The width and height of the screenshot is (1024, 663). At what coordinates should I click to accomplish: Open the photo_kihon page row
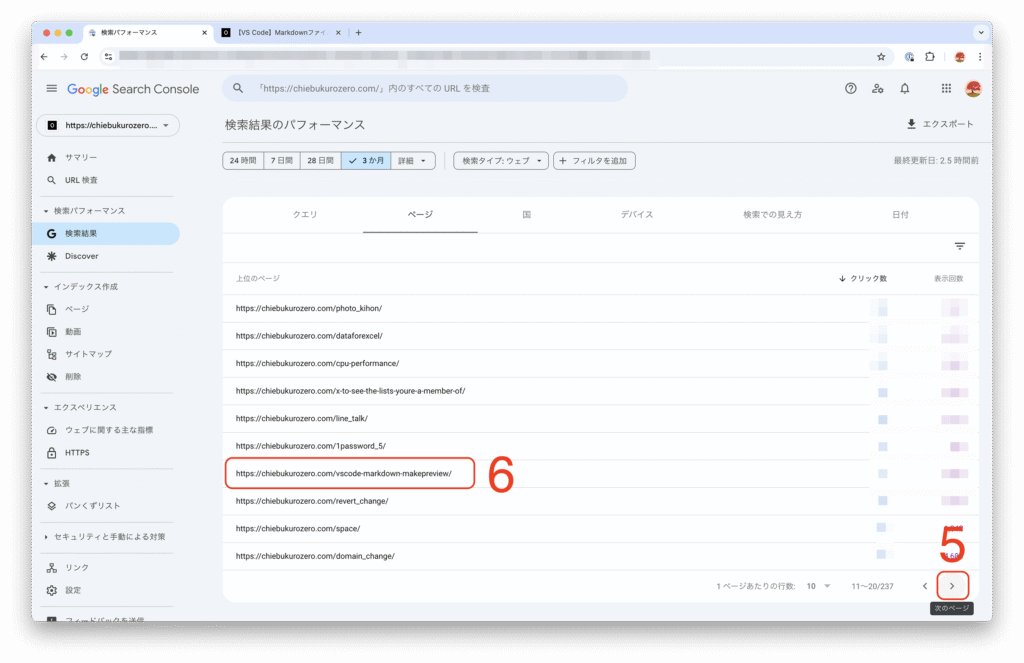click(x=601, y=308)
